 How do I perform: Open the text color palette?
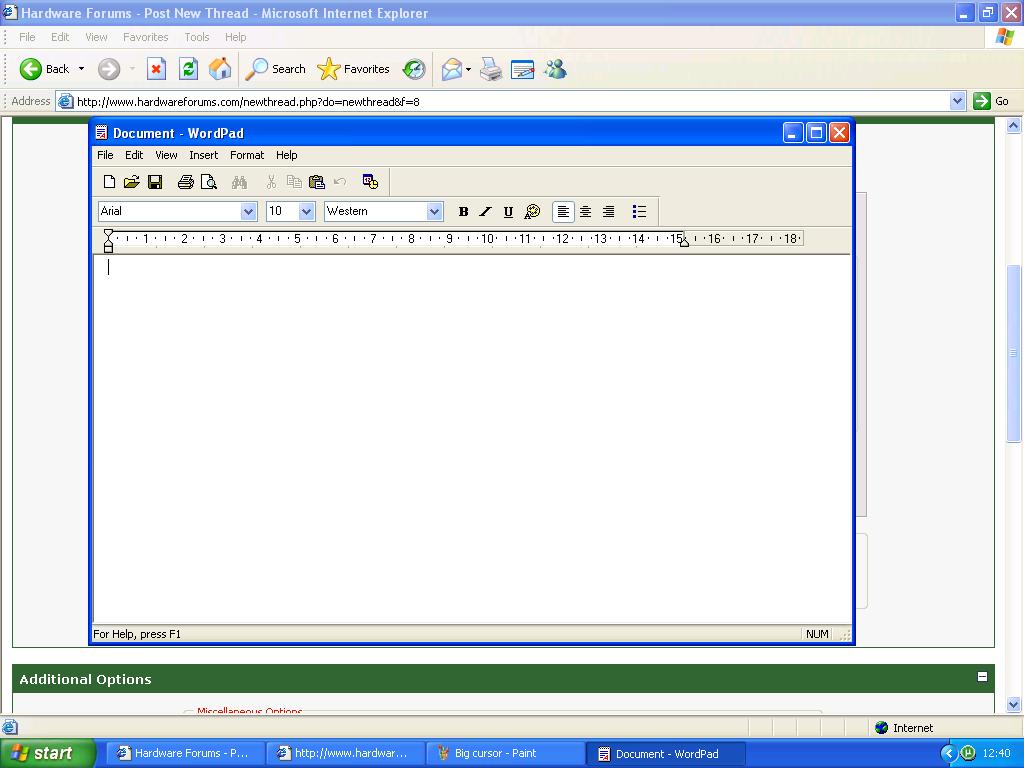click(532, 212)
